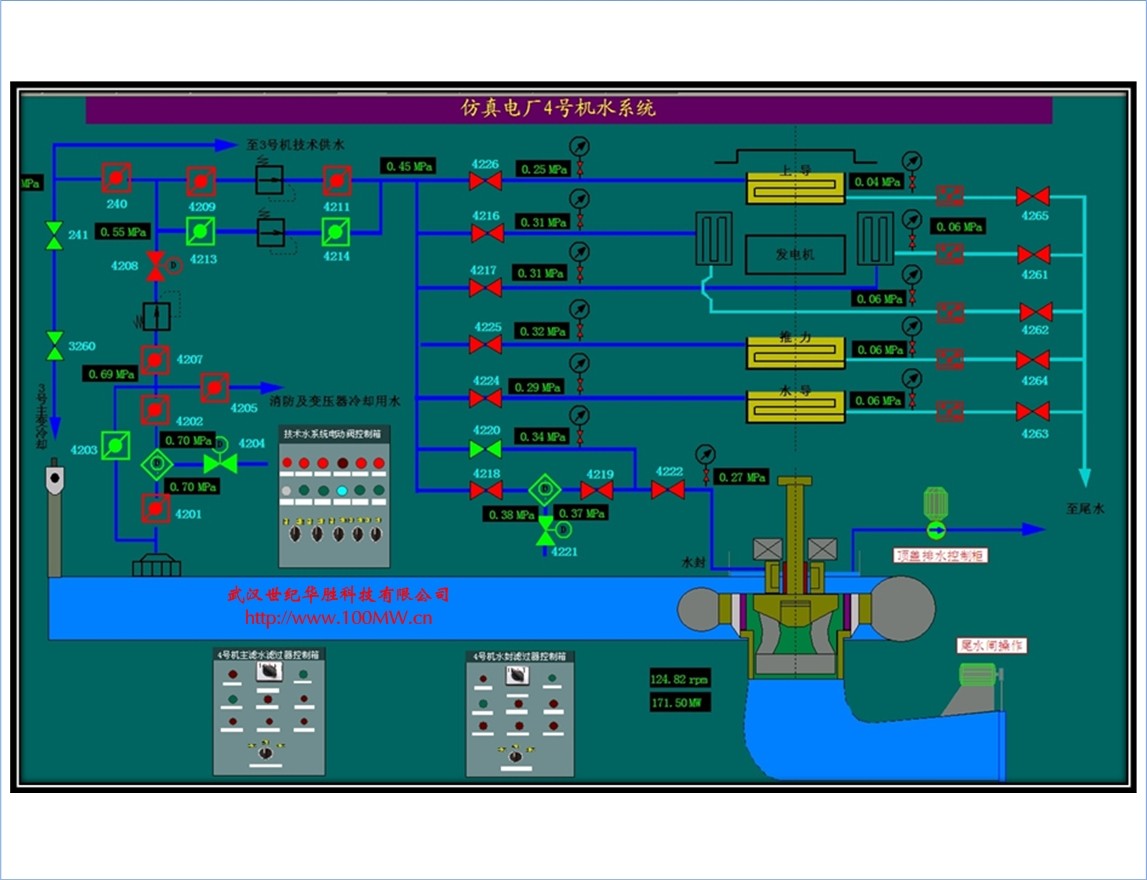Select the green motorized valve 4204

tap(219, 462)
